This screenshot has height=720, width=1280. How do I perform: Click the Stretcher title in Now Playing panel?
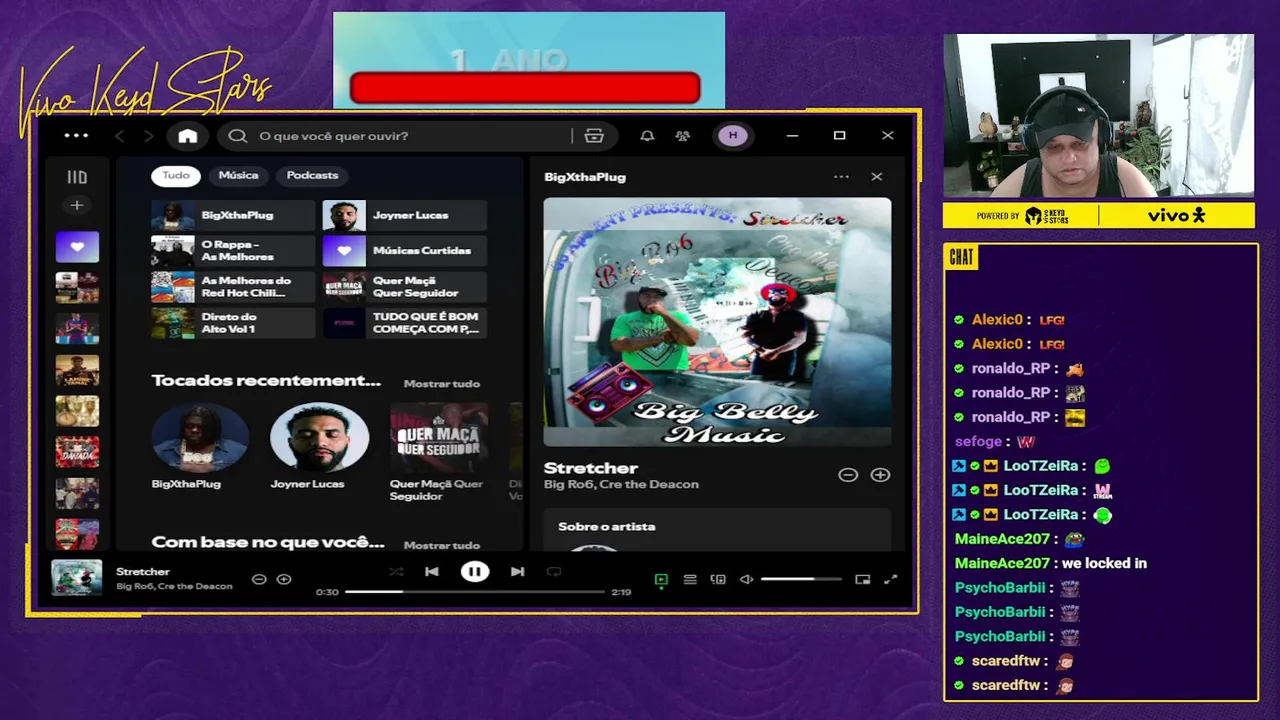click(x=591, y=468)
